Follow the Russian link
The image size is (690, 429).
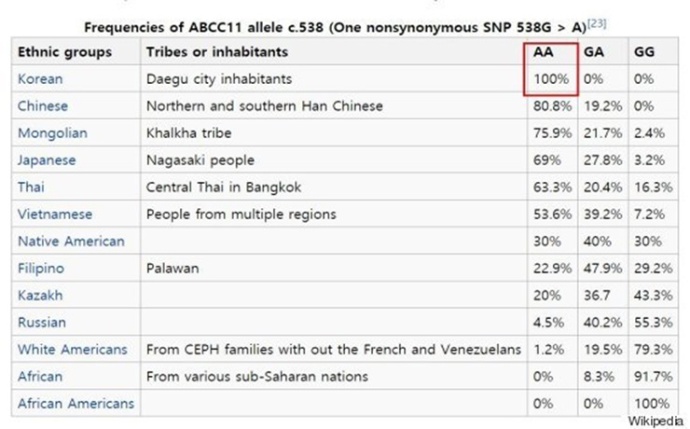(x=41, y=322)
